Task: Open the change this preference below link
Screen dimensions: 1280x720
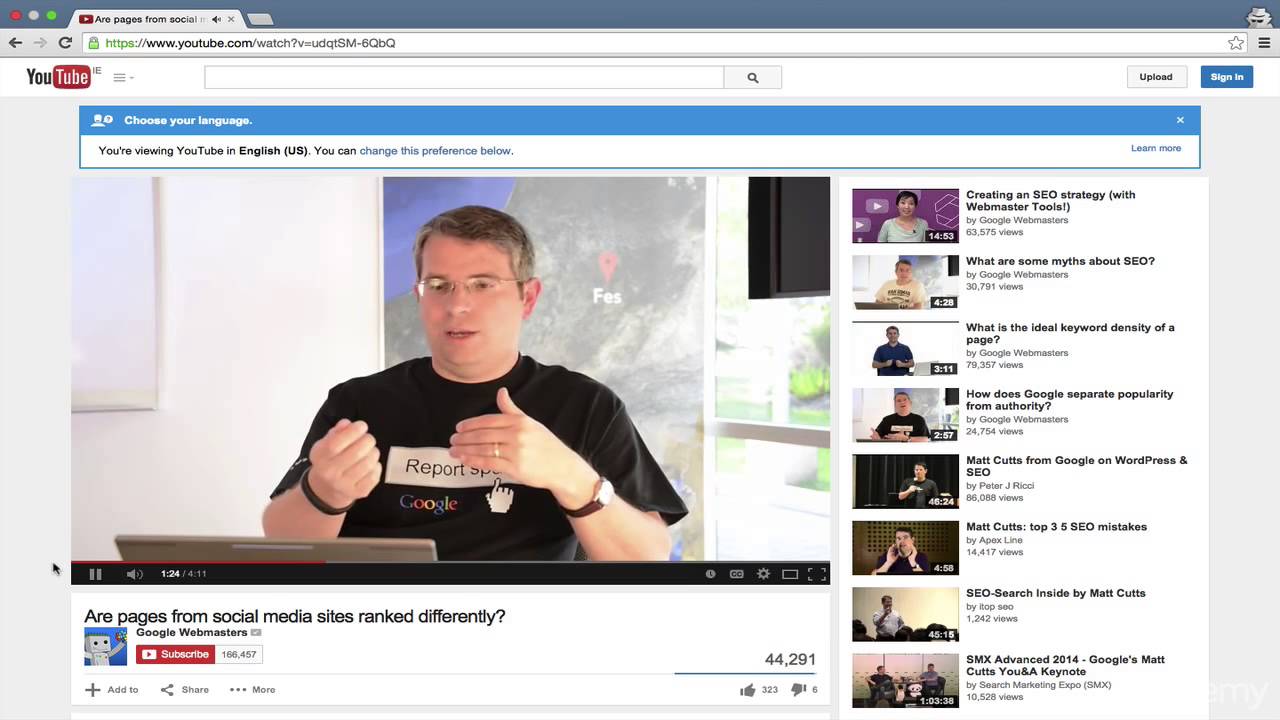Action: 435,151
